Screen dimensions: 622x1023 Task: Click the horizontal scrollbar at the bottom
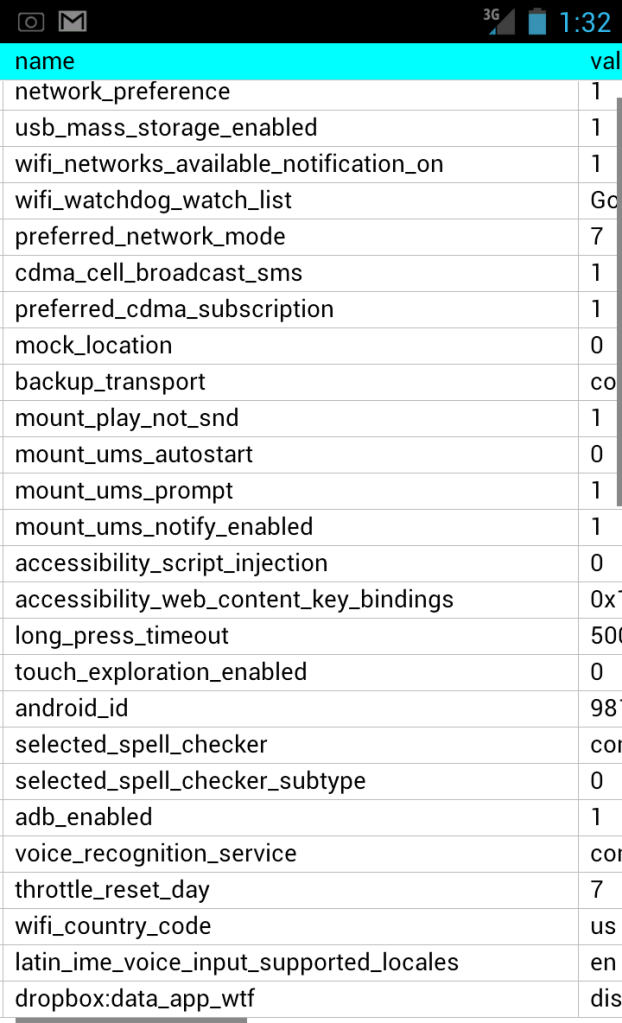tap(131, 1019)
